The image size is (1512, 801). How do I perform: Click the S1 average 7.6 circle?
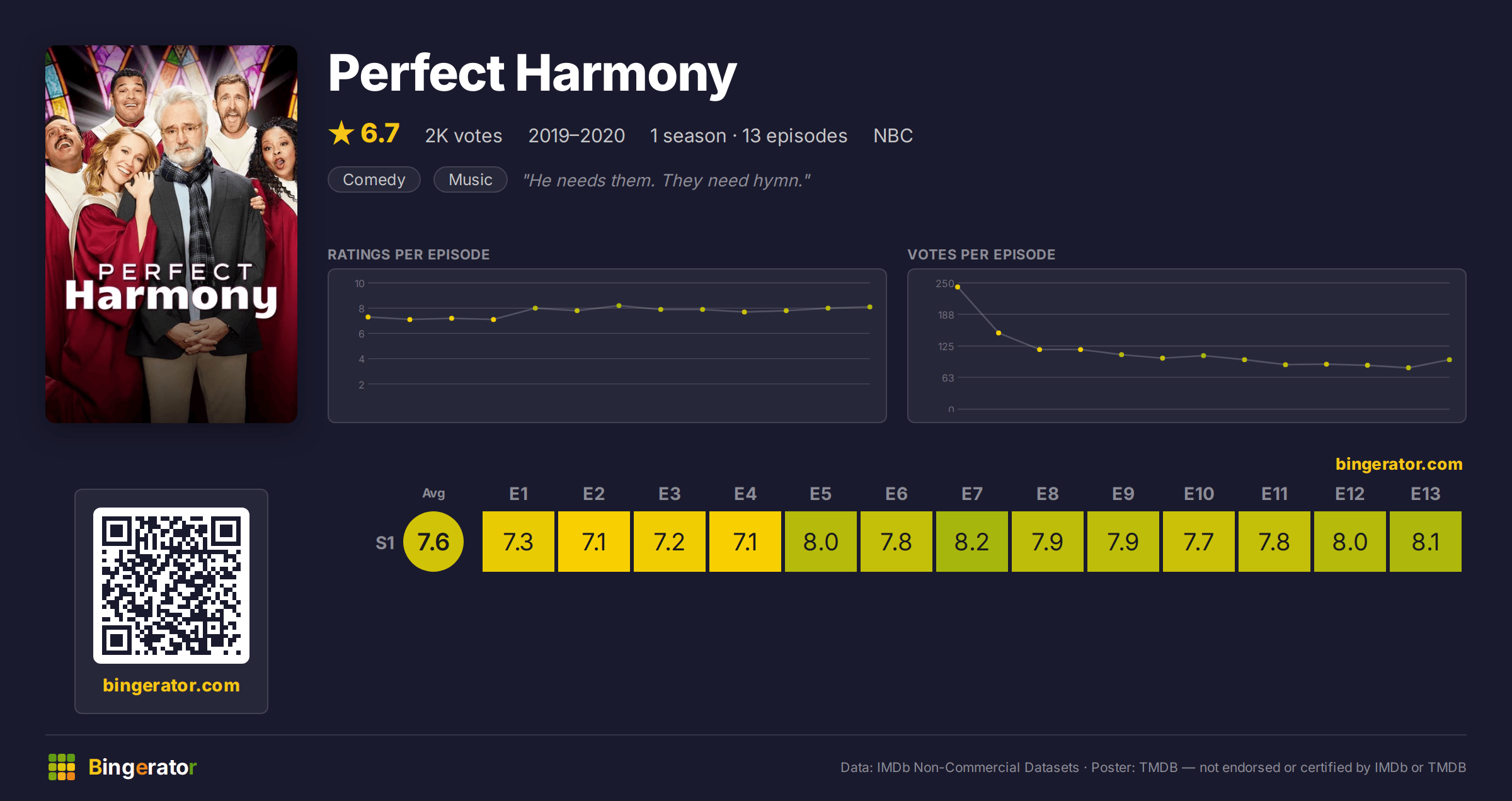coord(433,542)
